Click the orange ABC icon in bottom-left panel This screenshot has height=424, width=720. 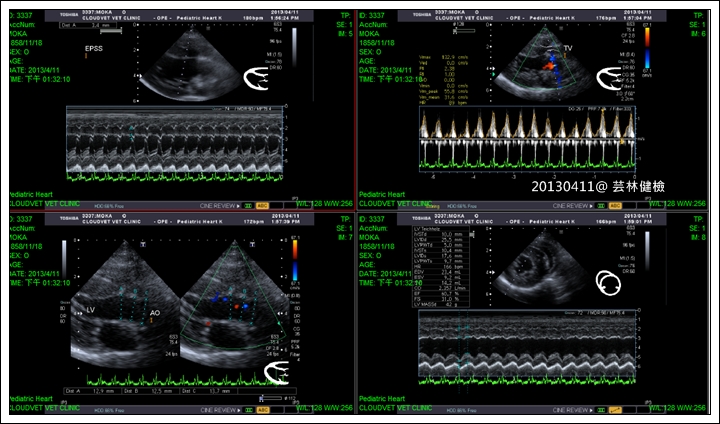[263, 410]
